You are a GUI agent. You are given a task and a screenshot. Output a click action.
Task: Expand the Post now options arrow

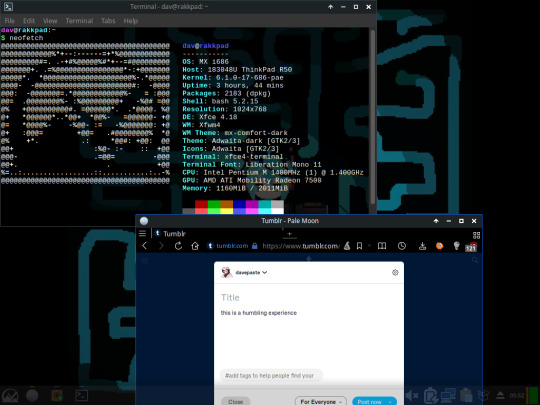click(x=391, y=402)
